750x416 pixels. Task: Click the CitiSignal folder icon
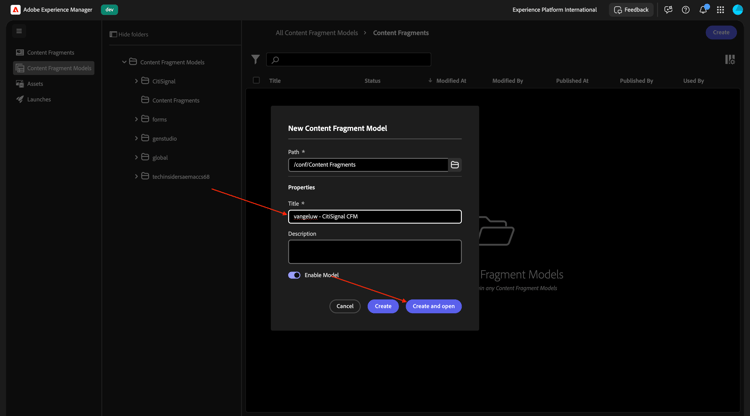point(145,81)
